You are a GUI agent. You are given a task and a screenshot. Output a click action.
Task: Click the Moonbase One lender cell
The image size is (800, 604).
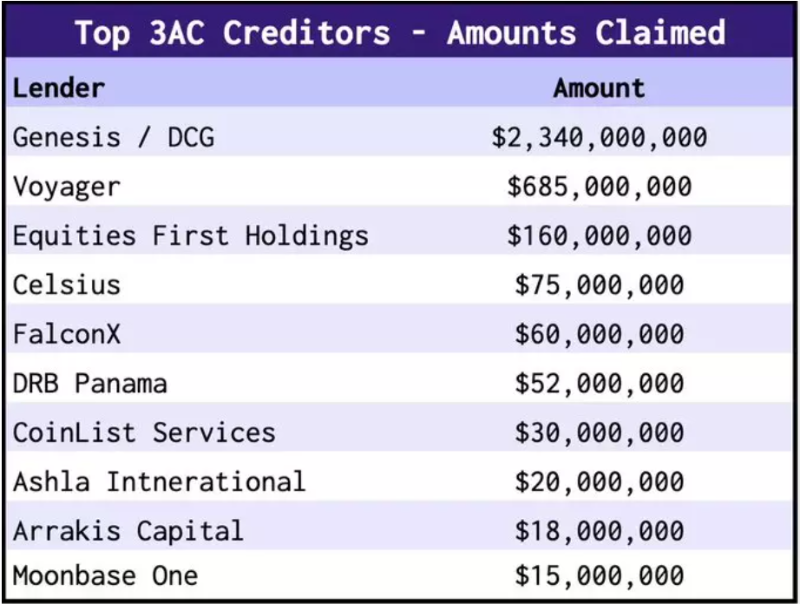tap(105, 576)
